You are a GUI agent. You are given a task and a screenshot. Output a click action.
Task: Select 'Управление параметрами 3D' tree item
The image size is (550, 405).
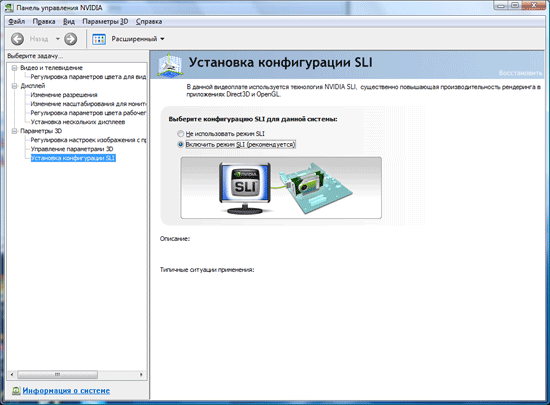click(72, 149)
